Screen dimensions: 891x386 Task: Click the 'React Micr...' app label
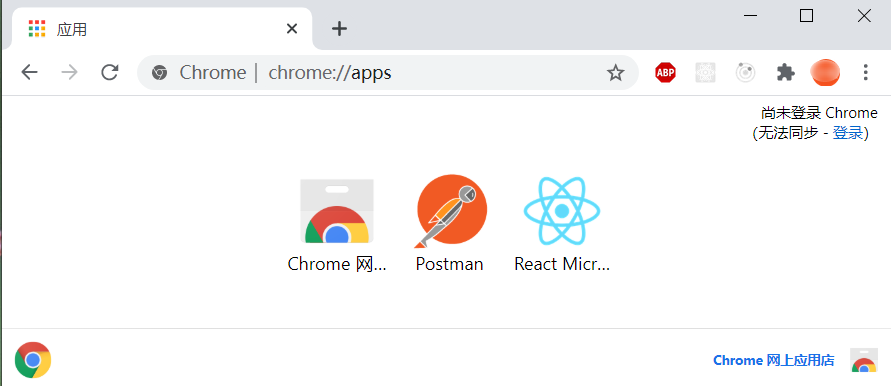click(562, 264)
